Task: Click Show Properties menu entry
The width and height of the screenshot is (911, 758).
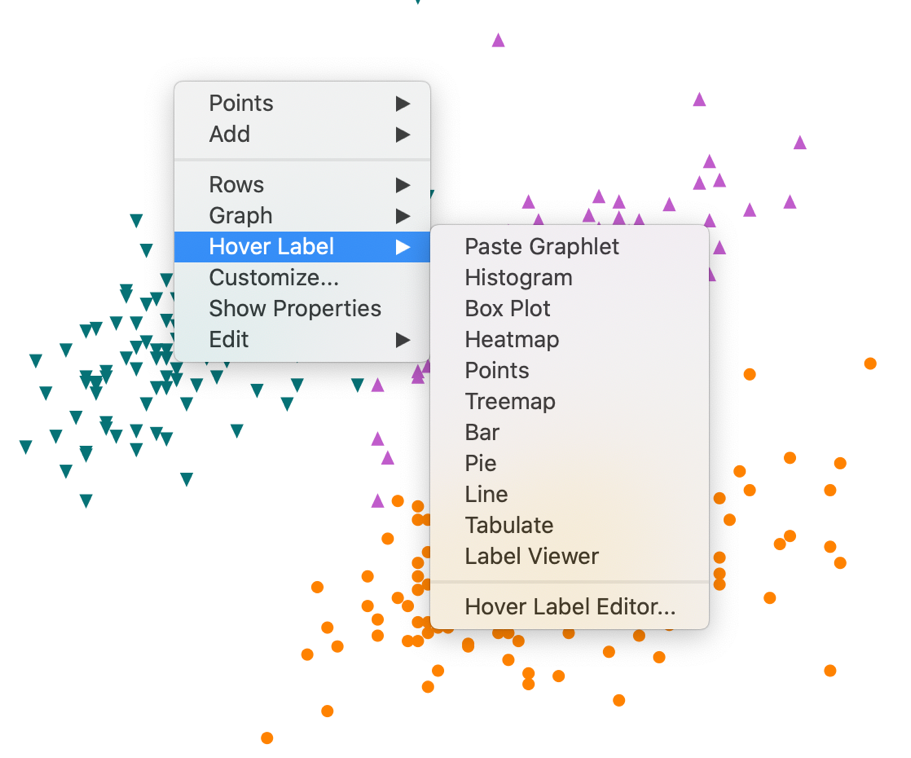Action: pos(295,309)
